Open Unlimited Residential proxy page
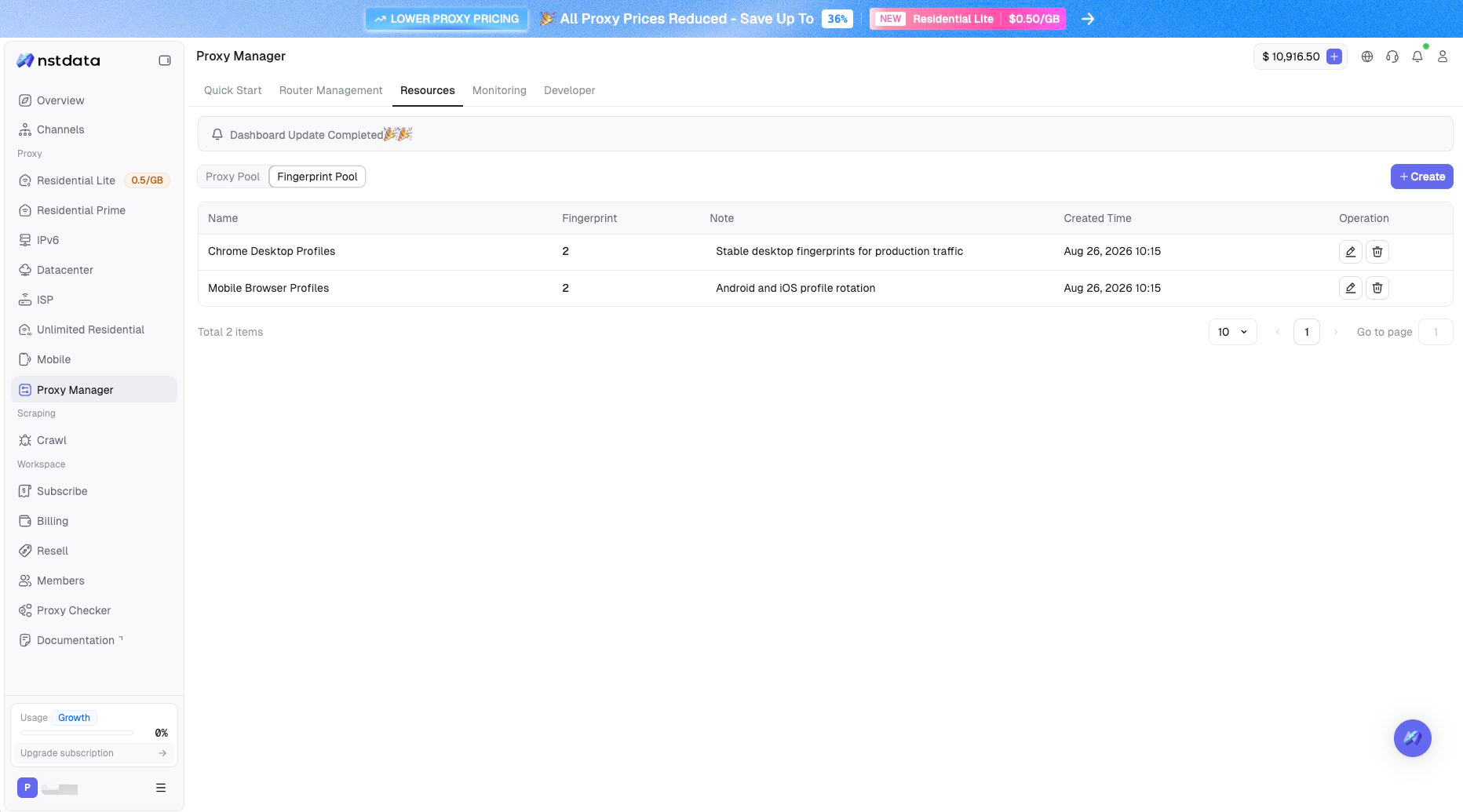The height and width of the screenshot is (812, 1463). (x=94, y=330)
